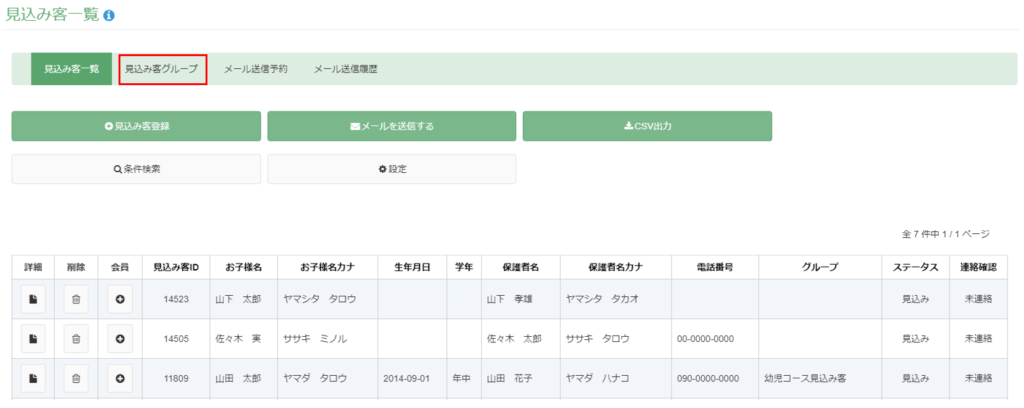Switch to 見込み客グループ tab
Viewport: 1024px width, 408px height.
coord(161,69)
